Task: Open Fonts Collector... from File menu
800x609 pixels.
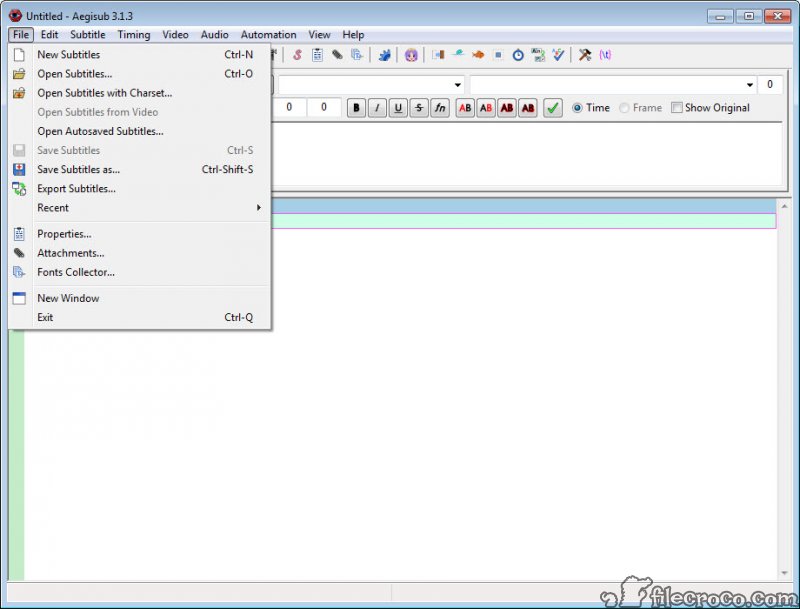Action: (x=139, y=272)
